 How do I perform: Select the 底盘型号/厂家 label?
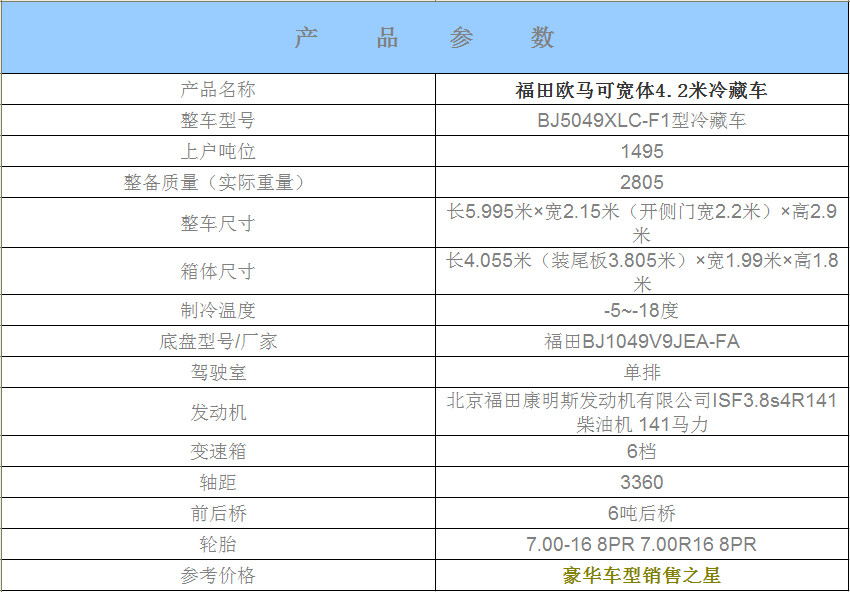coord(218,342)
